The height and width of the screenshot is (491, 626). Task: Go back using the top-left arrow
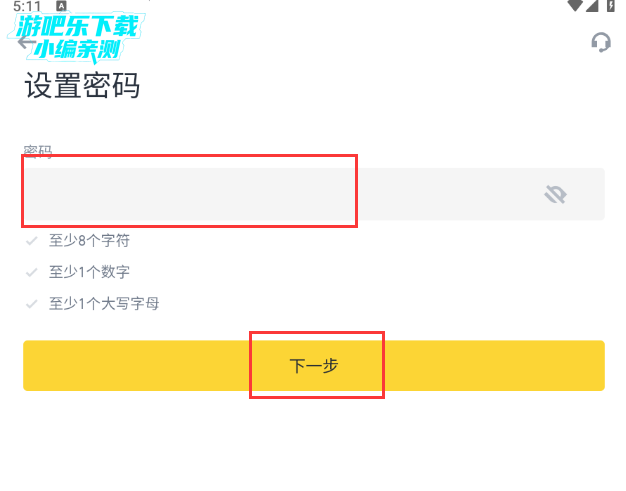pos(26,42)
